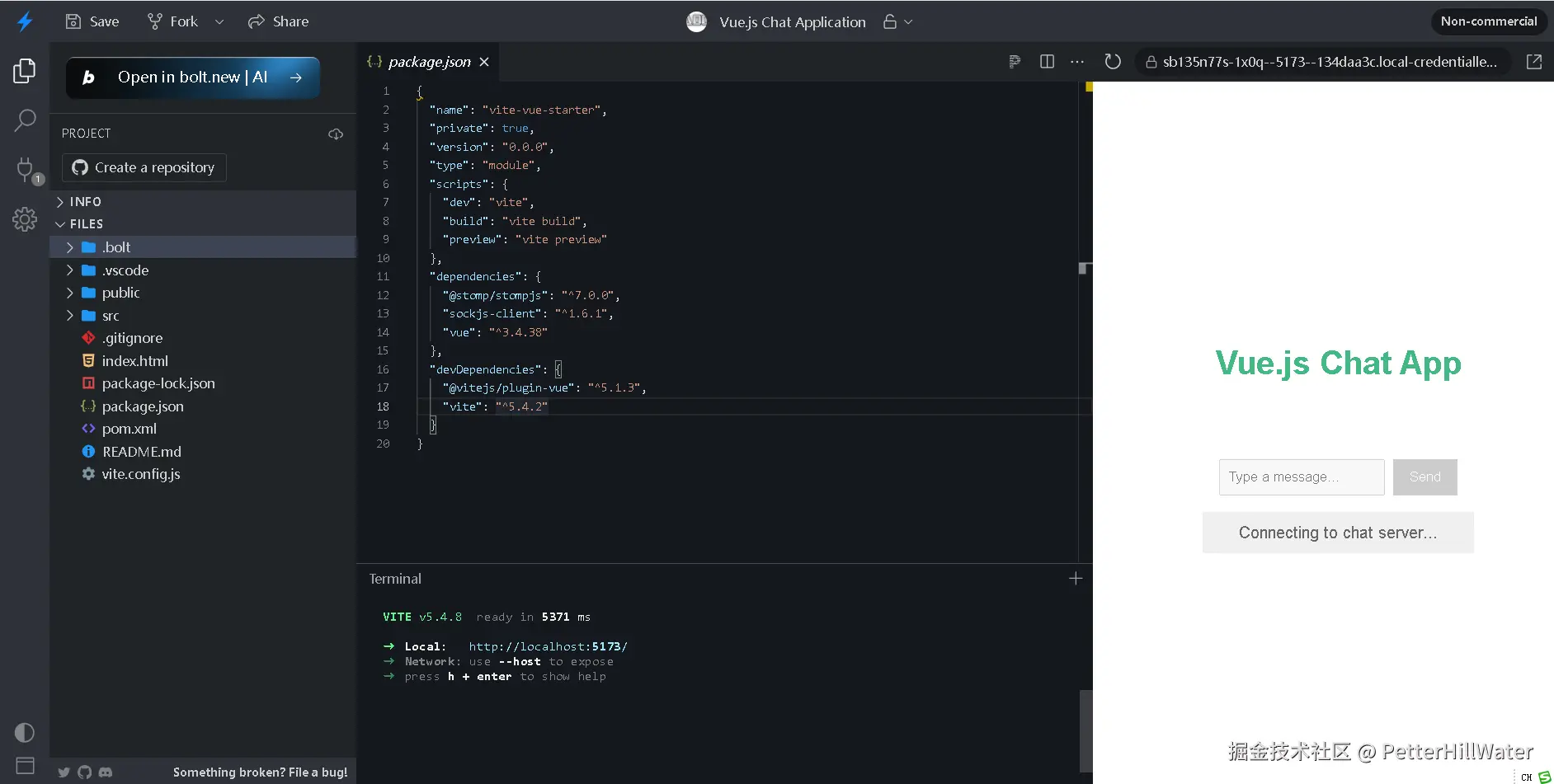Click the Terminal panel header label
The width and height of the screenshot is (1554, 784).
(395, 579)
